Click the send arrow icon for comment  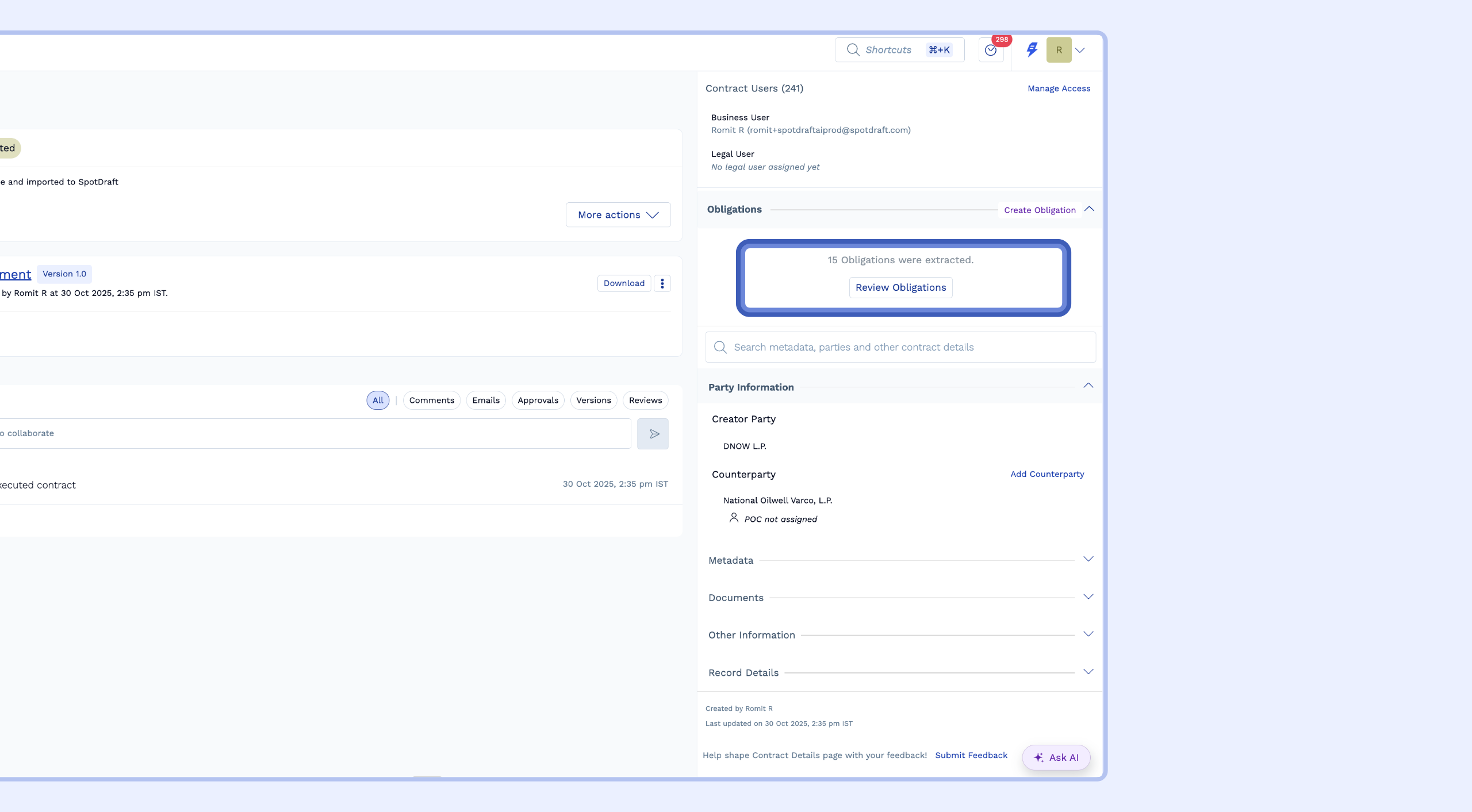[x=653, y=434]
